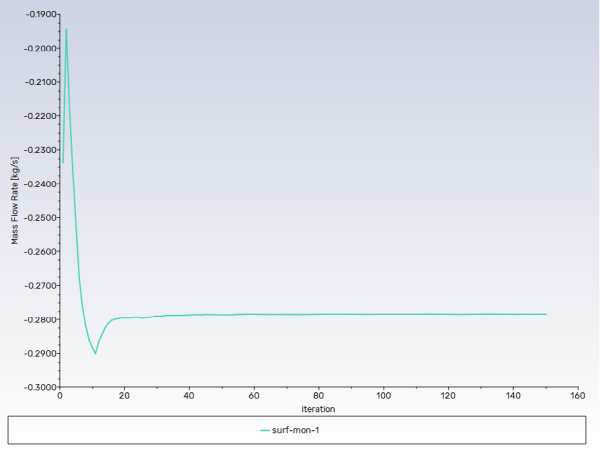Click the curve's end point at iteration 150

(546, 314)
